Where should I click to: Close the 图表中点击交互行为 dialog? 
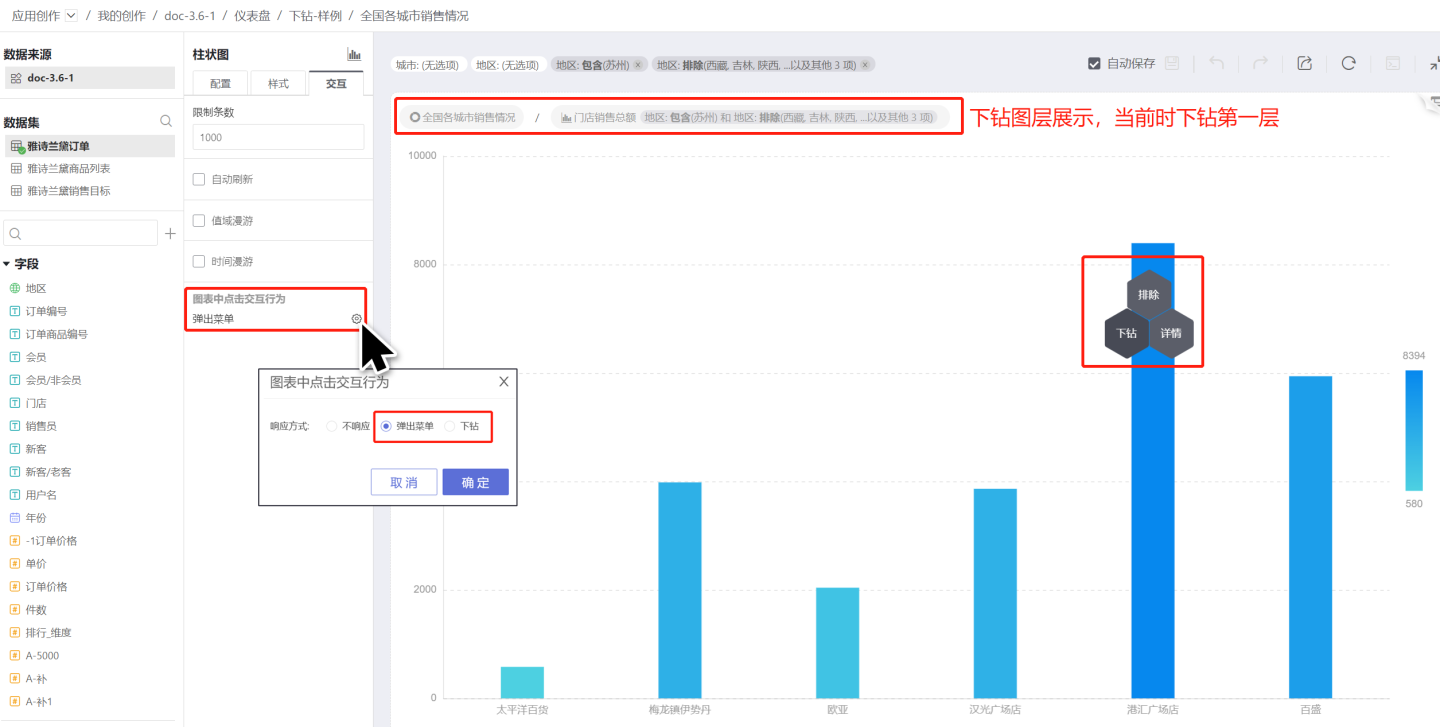pyautogui.click(x=504, y=381)
